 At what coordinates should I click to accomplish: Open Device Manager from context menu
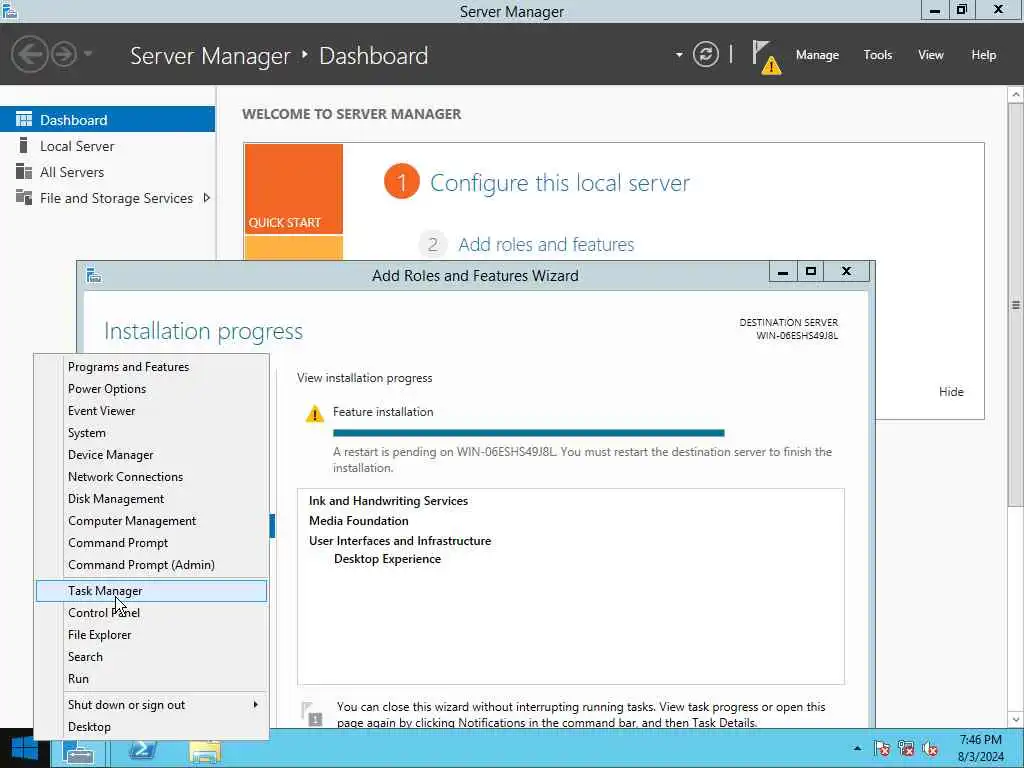click(151, 455)
